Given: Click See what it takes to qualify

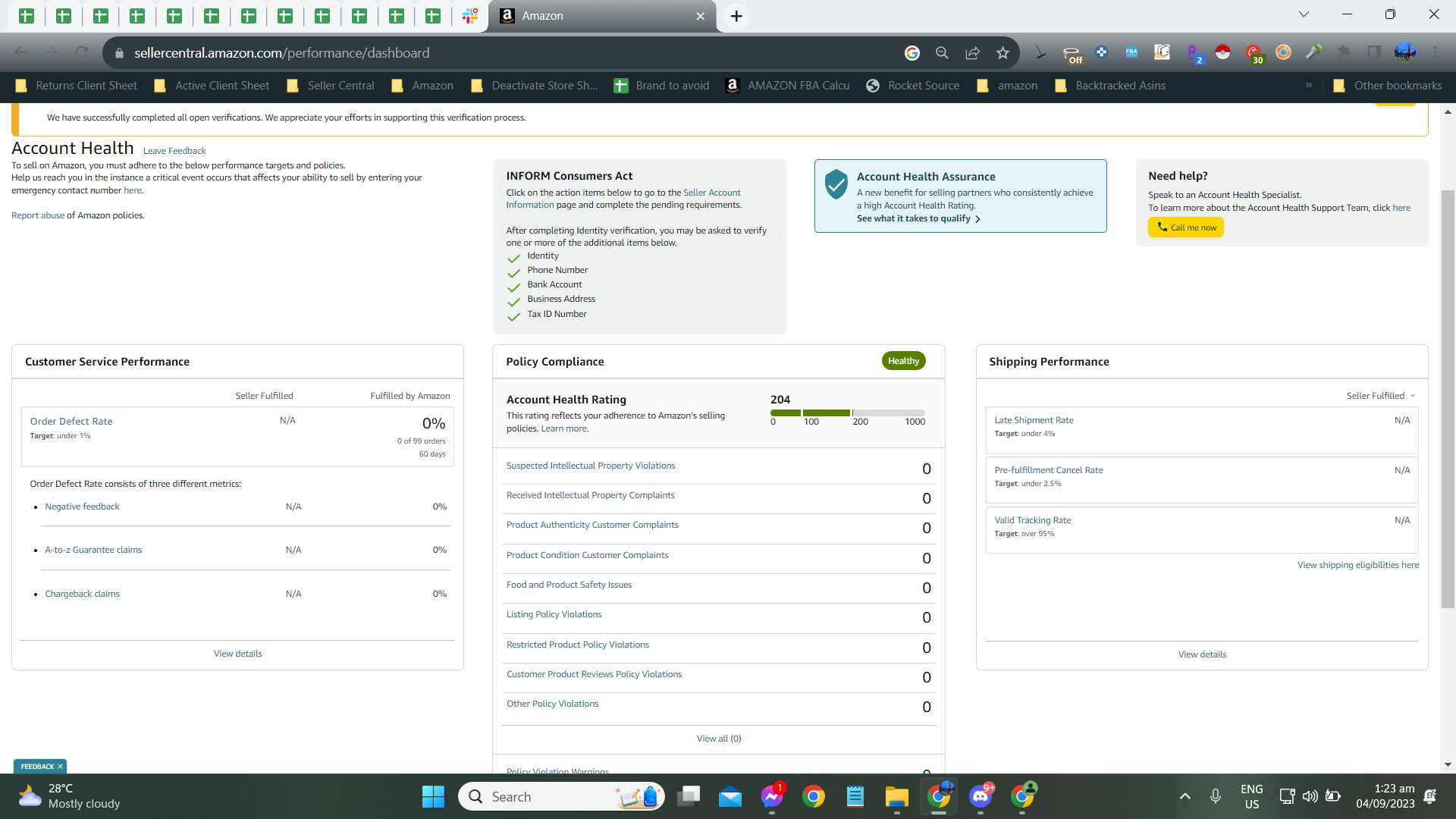Looking at the screenshot, I should tap(918, 218).
